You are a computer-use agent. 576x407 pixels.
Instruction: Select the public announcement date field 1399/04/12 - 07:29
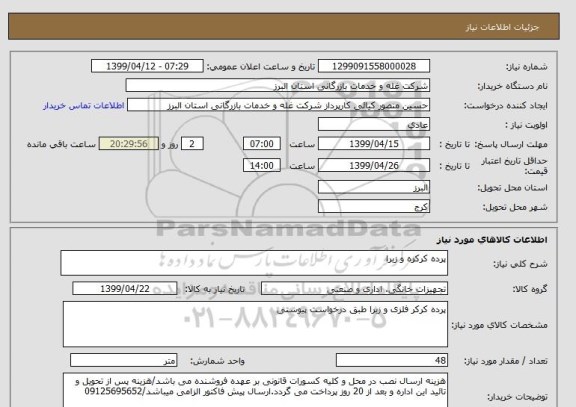click(147, 66)
